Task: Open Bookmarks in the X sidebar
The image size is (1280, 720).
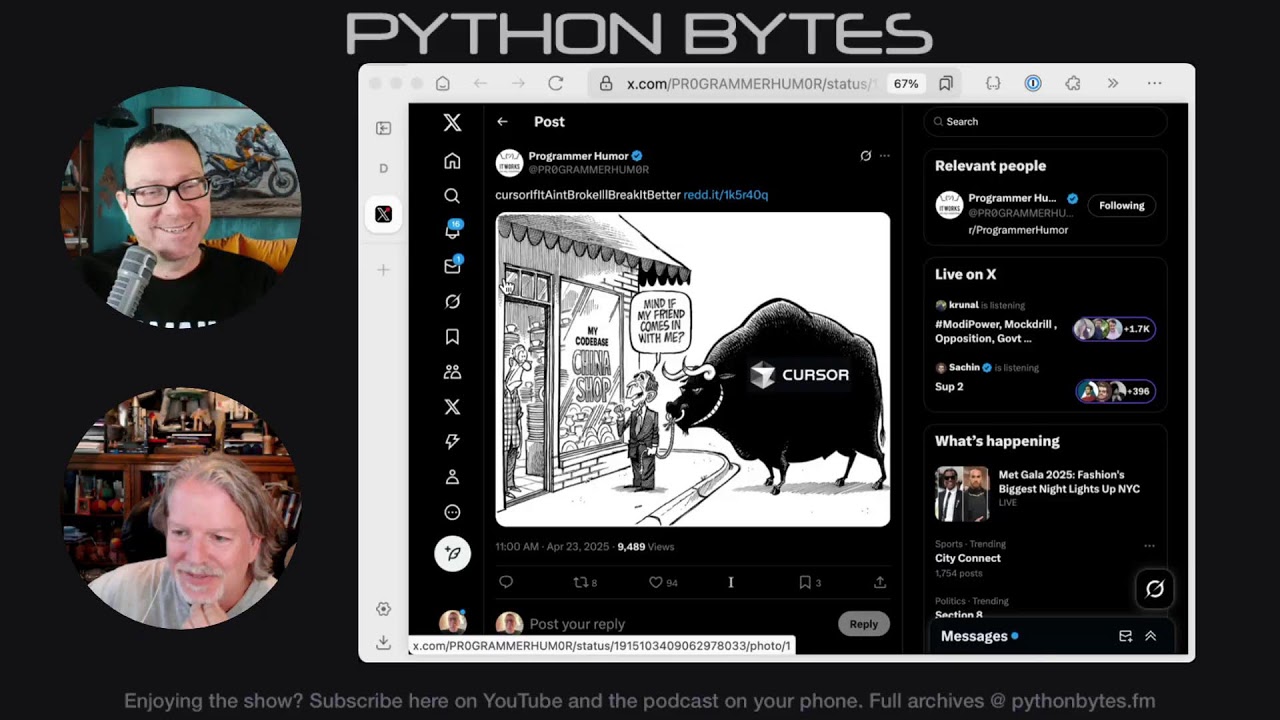Action: coord(452,337)
